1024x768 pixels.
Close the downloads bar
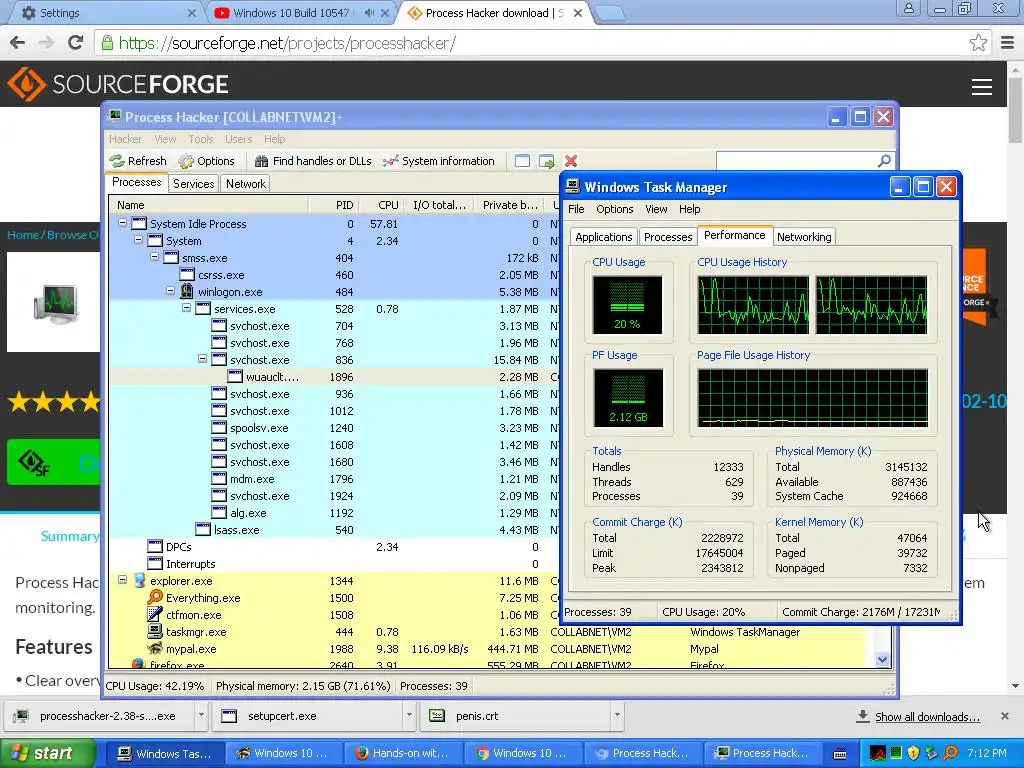[x=1005, y=716]
